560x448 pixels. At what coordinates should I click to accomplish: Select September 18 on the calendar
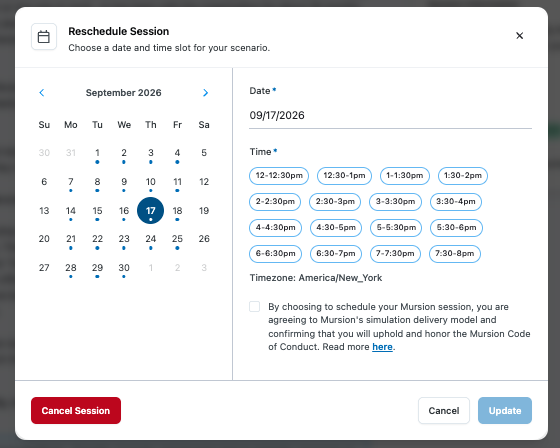point(178,211)
